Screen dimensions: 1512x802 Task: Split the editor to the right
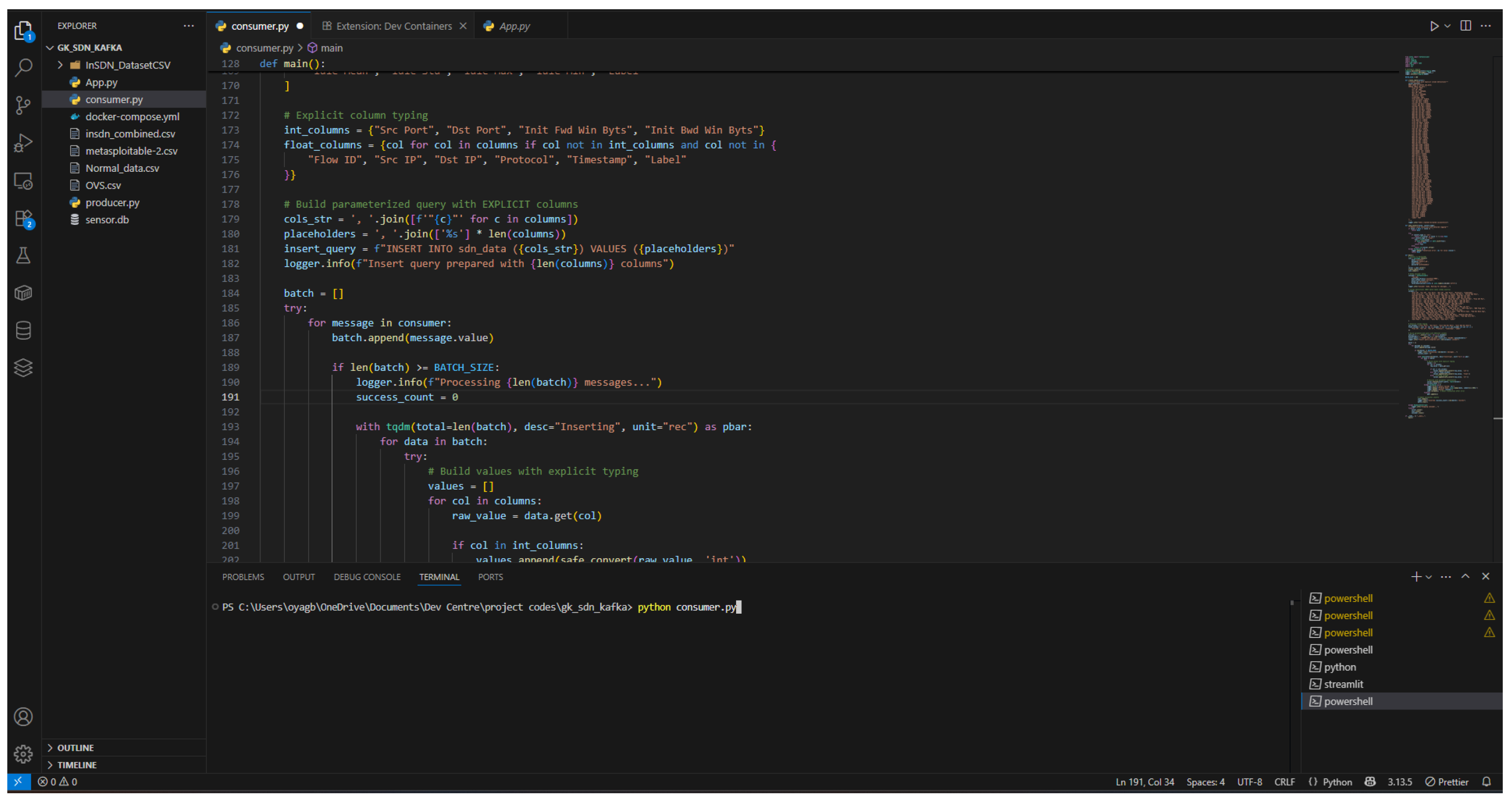coord(1466,26)
